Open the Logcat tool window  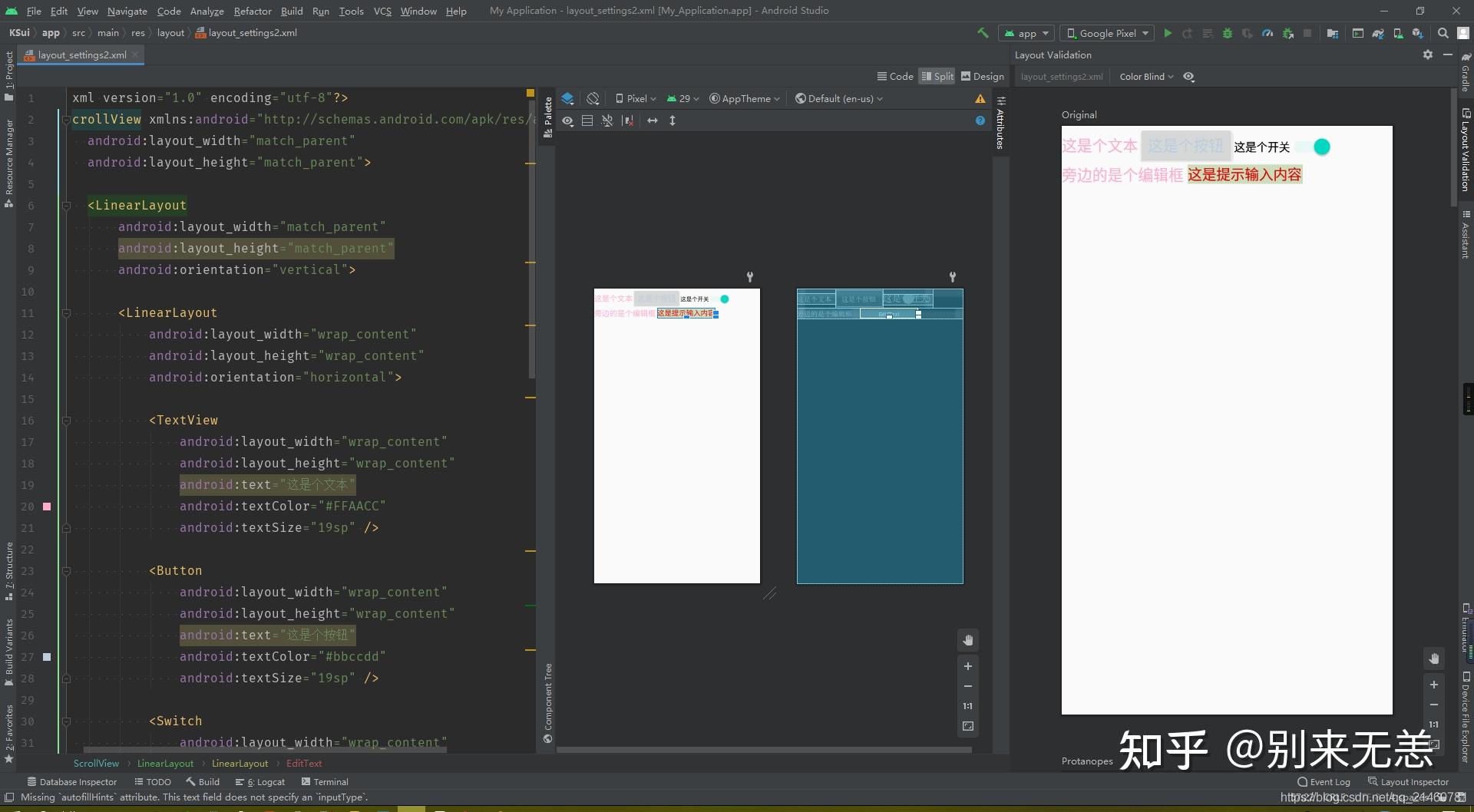[260, 782]
